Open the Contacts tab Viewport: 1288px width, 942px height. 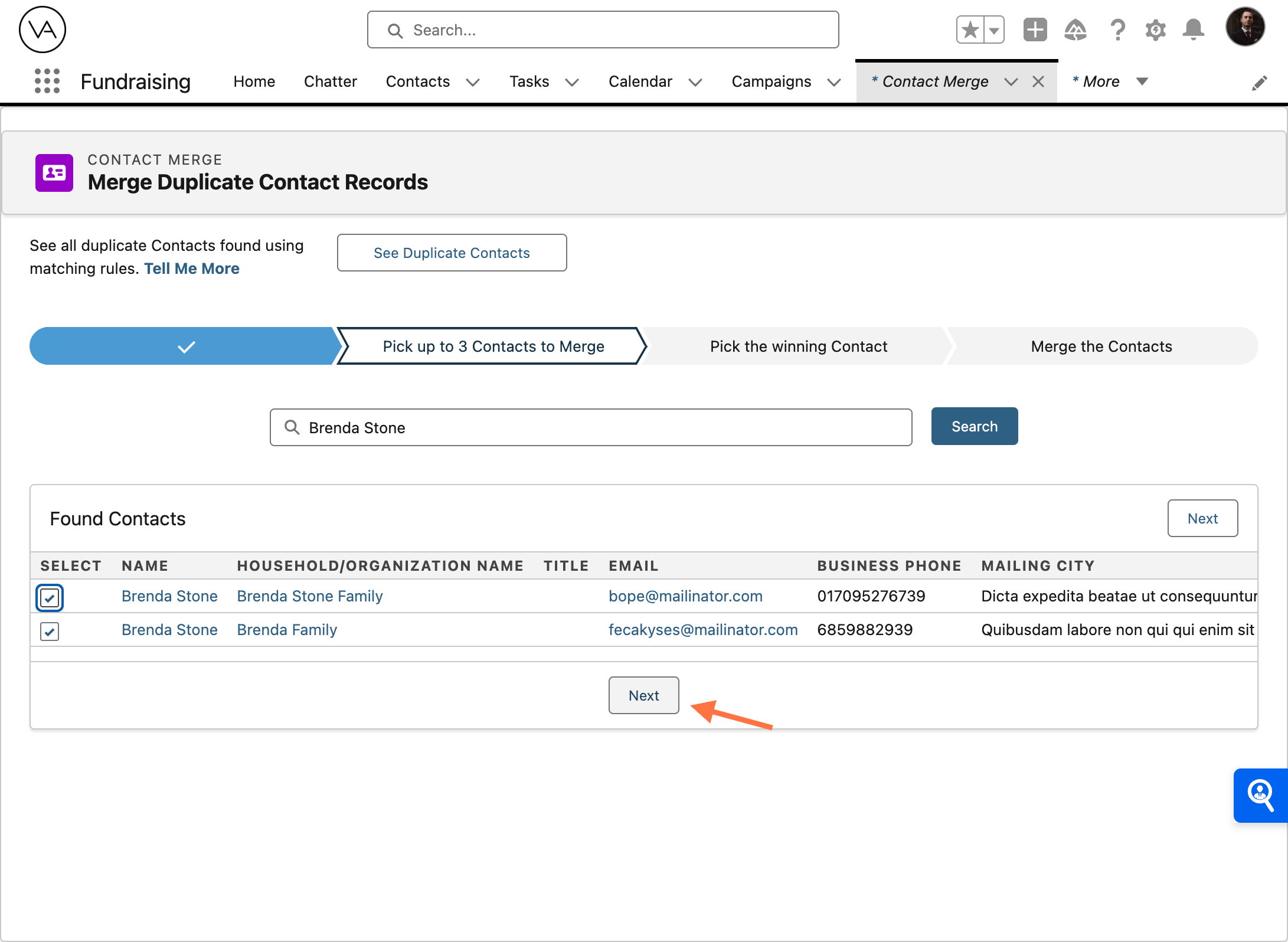(417, 81)
